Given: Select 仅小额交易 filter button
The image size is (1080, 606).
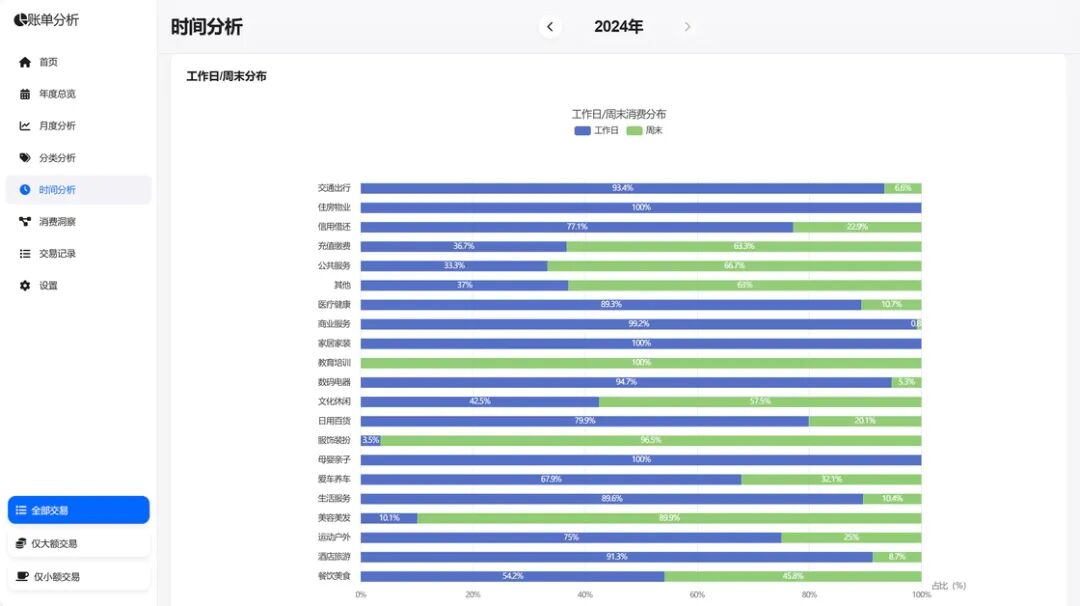Looking at the screenshot, I should pos(79,576).
